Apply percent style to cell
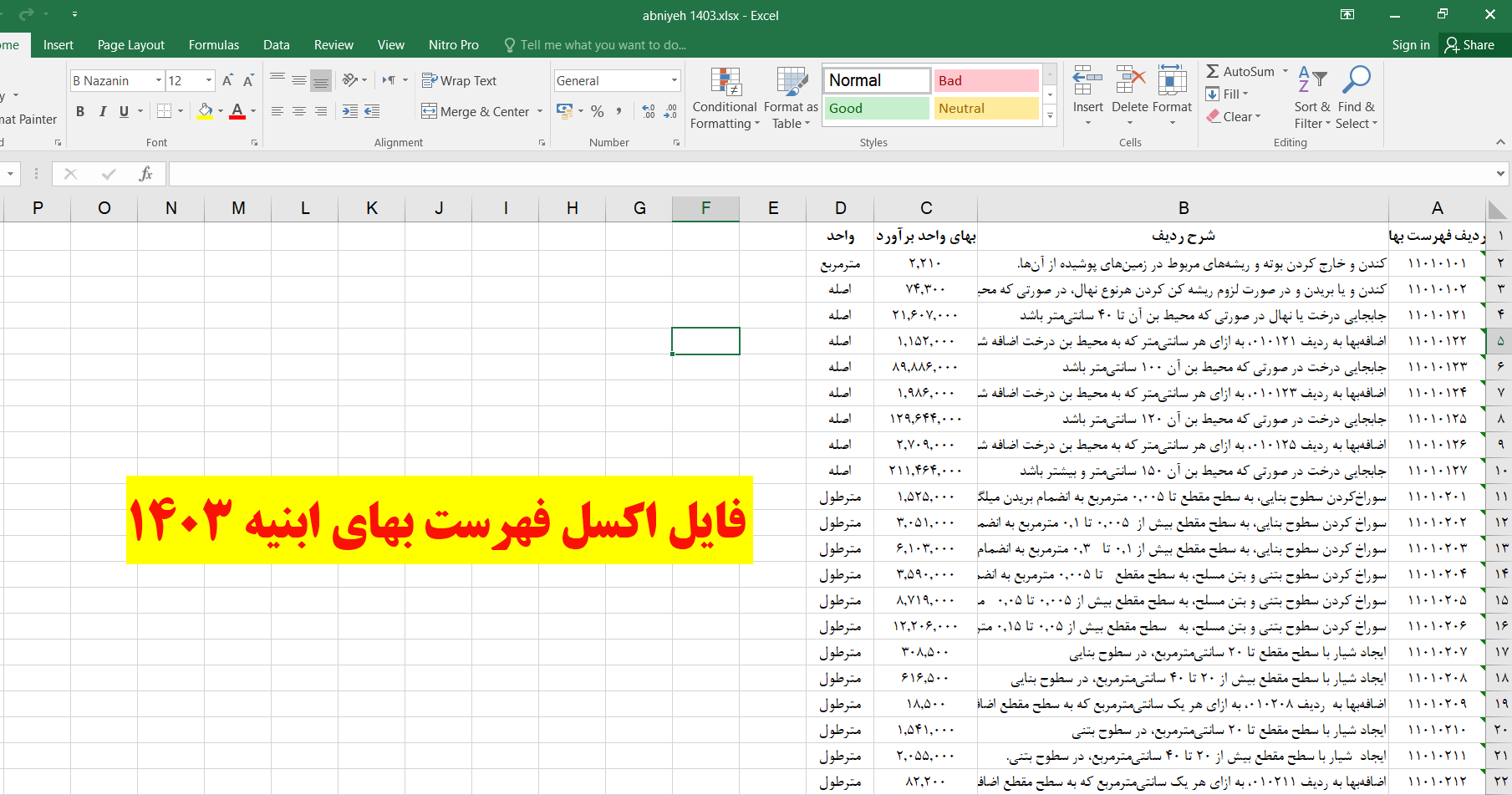 tap(597, 111)
